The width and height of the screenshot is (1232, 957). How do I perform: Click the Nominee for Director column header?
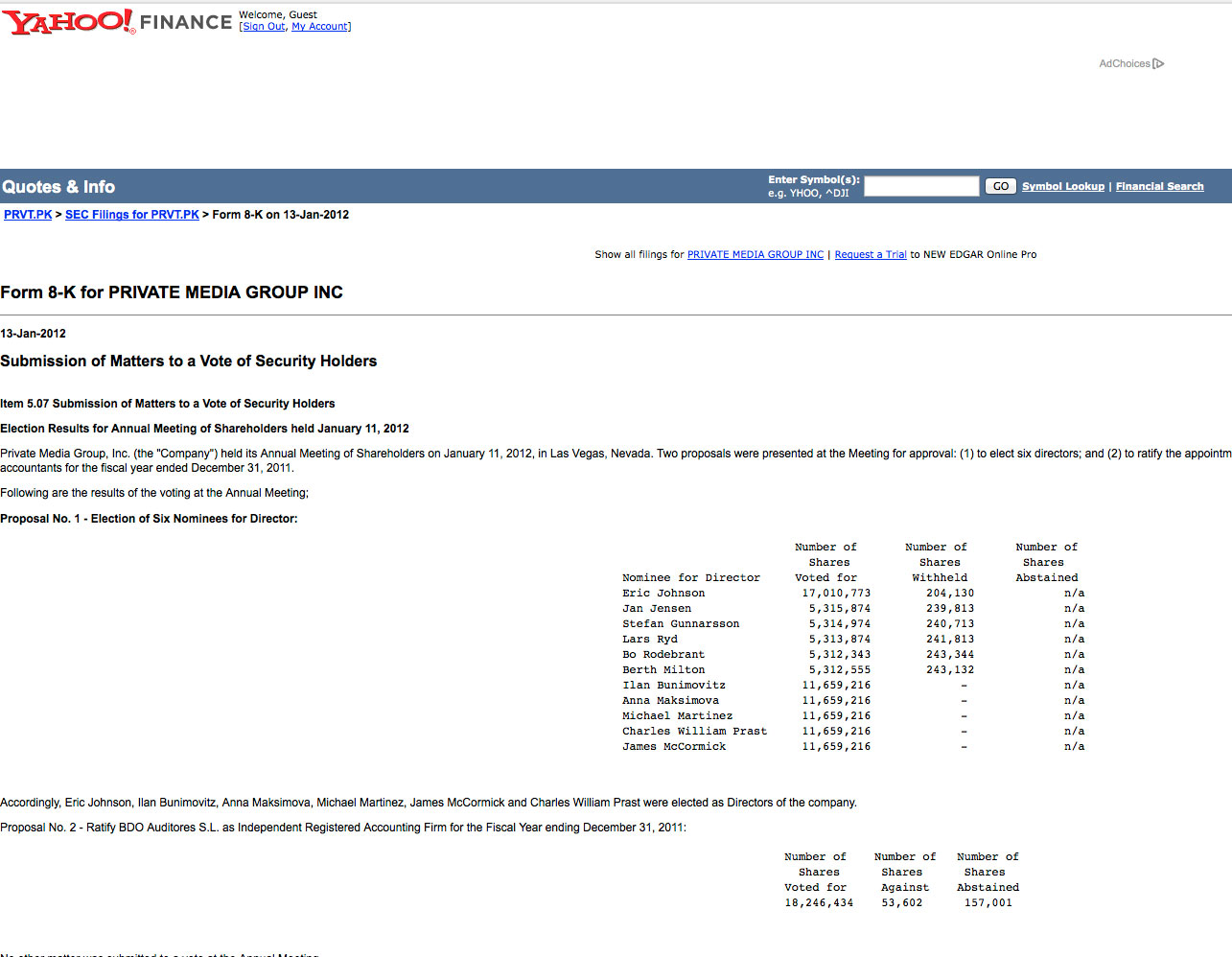coord(690,578)
